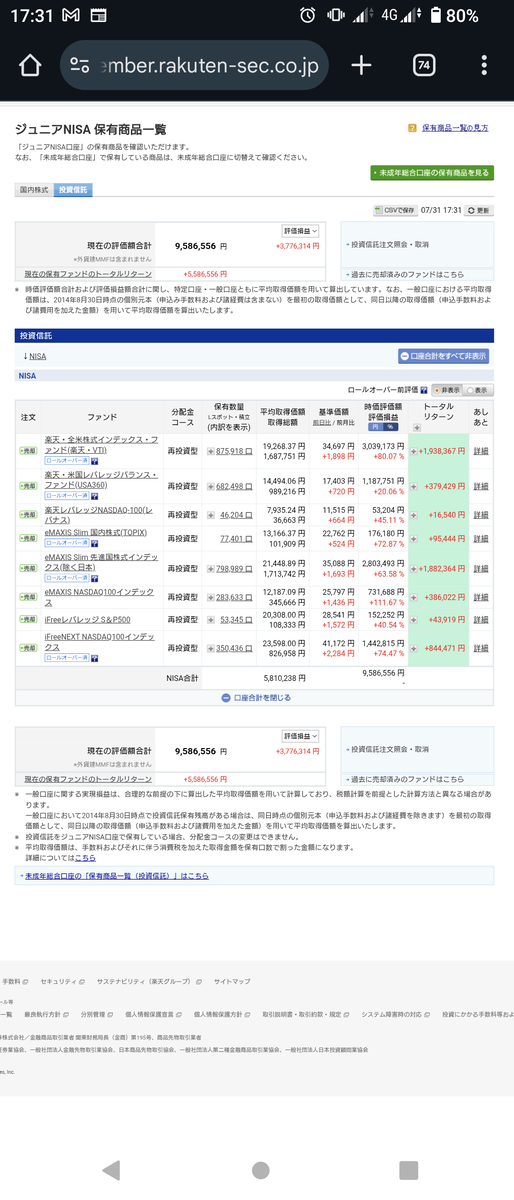Open 楽天・米国レバレッジバランス・ファンド(USA360) link

tap(100, 480)
